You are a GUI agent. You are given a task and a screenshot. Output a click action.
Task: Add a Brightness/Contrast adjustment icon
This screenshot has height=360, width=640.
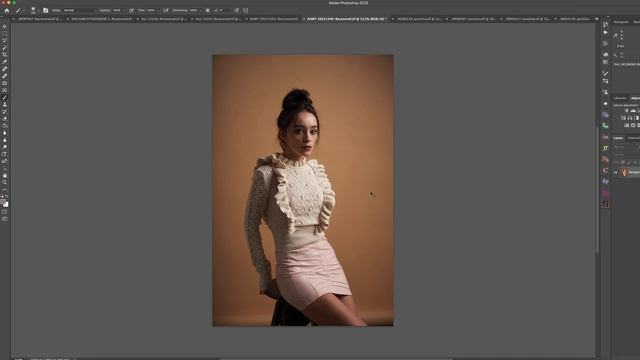[x=627, y=111]
